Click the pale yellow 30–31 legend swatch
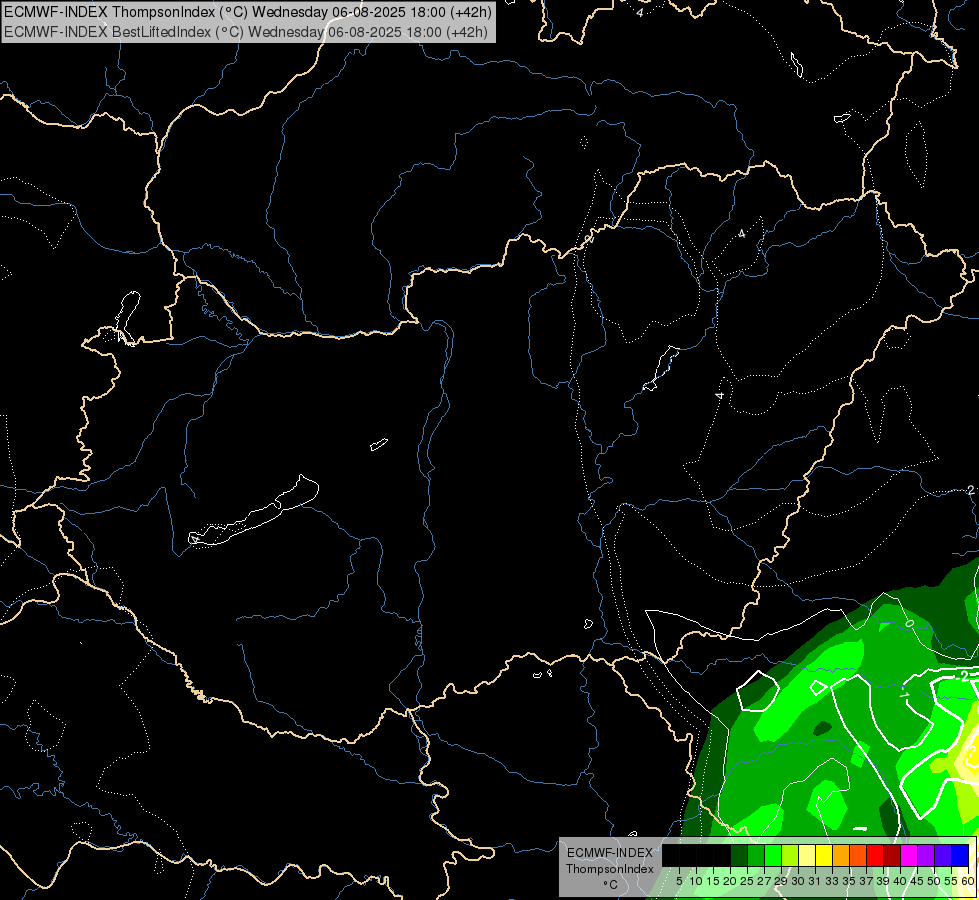Image resolution: width=979 pixels, height=900 pixels. tap(807, 855)
